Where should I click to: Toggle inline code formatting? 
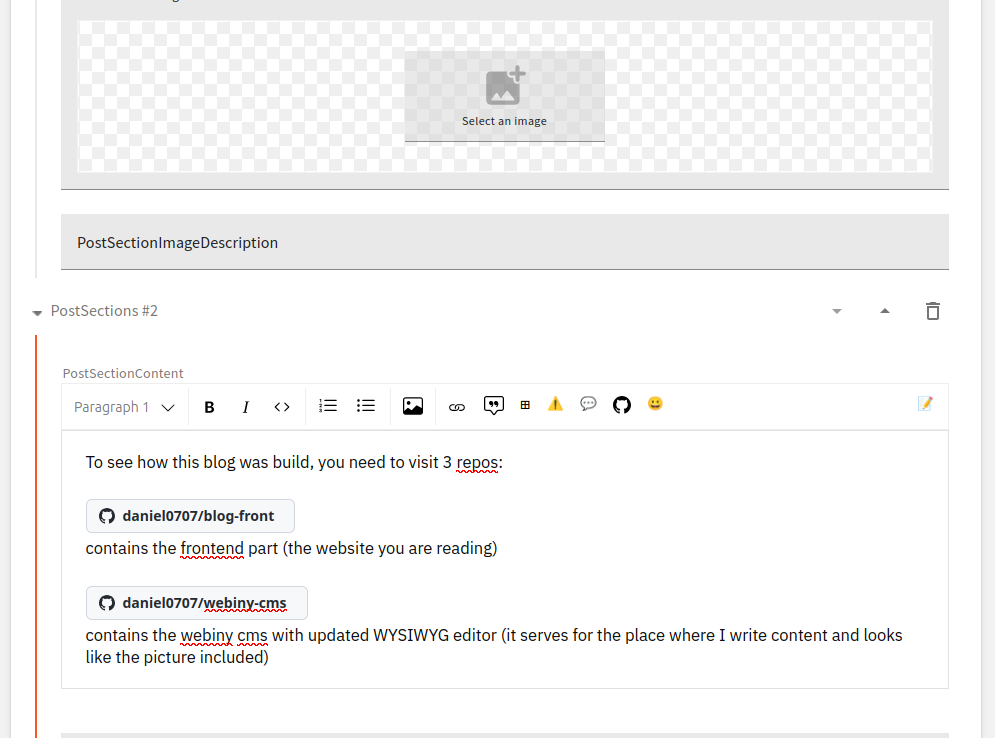[281, 406]
